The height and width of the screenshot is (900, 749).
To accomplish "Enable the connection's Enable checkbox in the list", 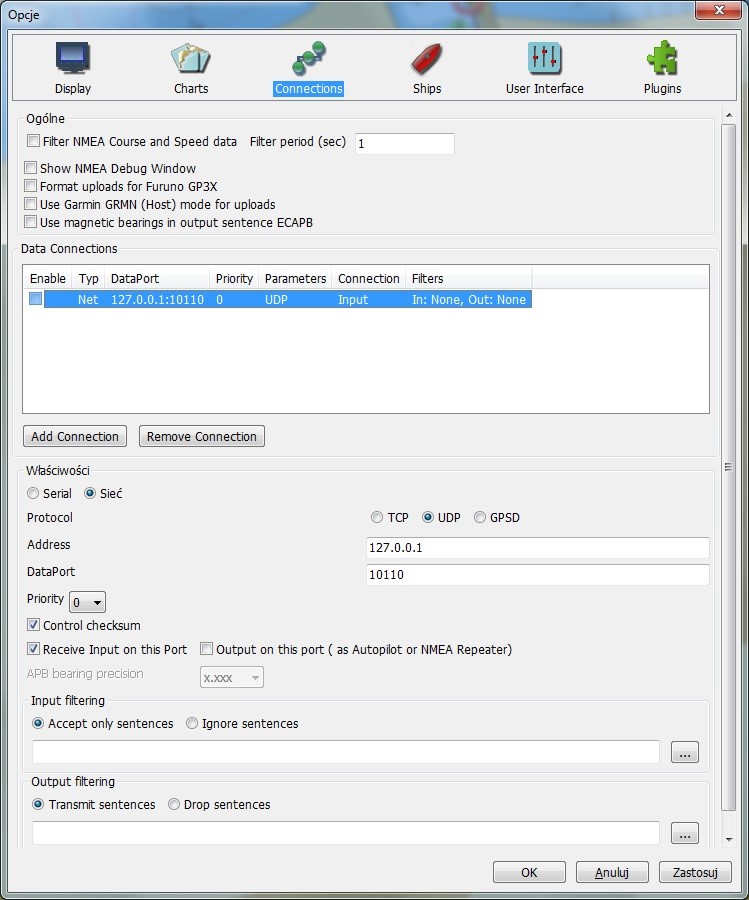I will (36, 299).
